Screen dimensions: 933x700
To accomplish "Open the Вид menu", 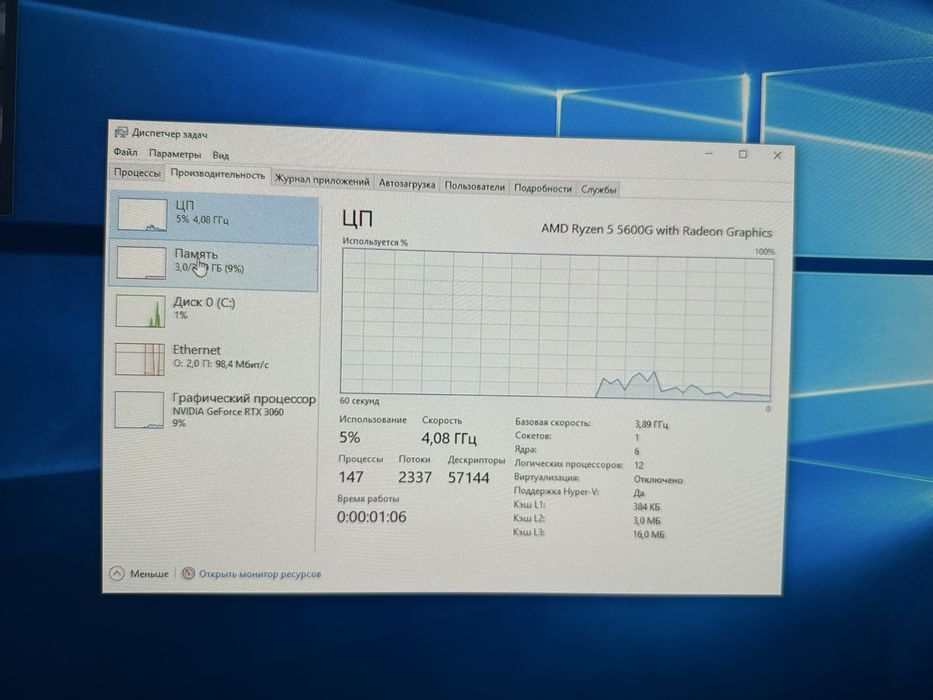I will [221, 155].
